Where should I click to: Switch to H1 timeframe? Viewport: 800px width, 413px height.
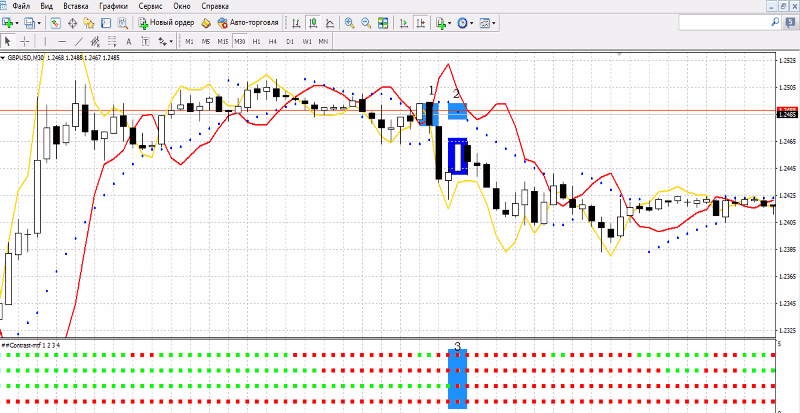pyautogui.click(x=256, y=41)
